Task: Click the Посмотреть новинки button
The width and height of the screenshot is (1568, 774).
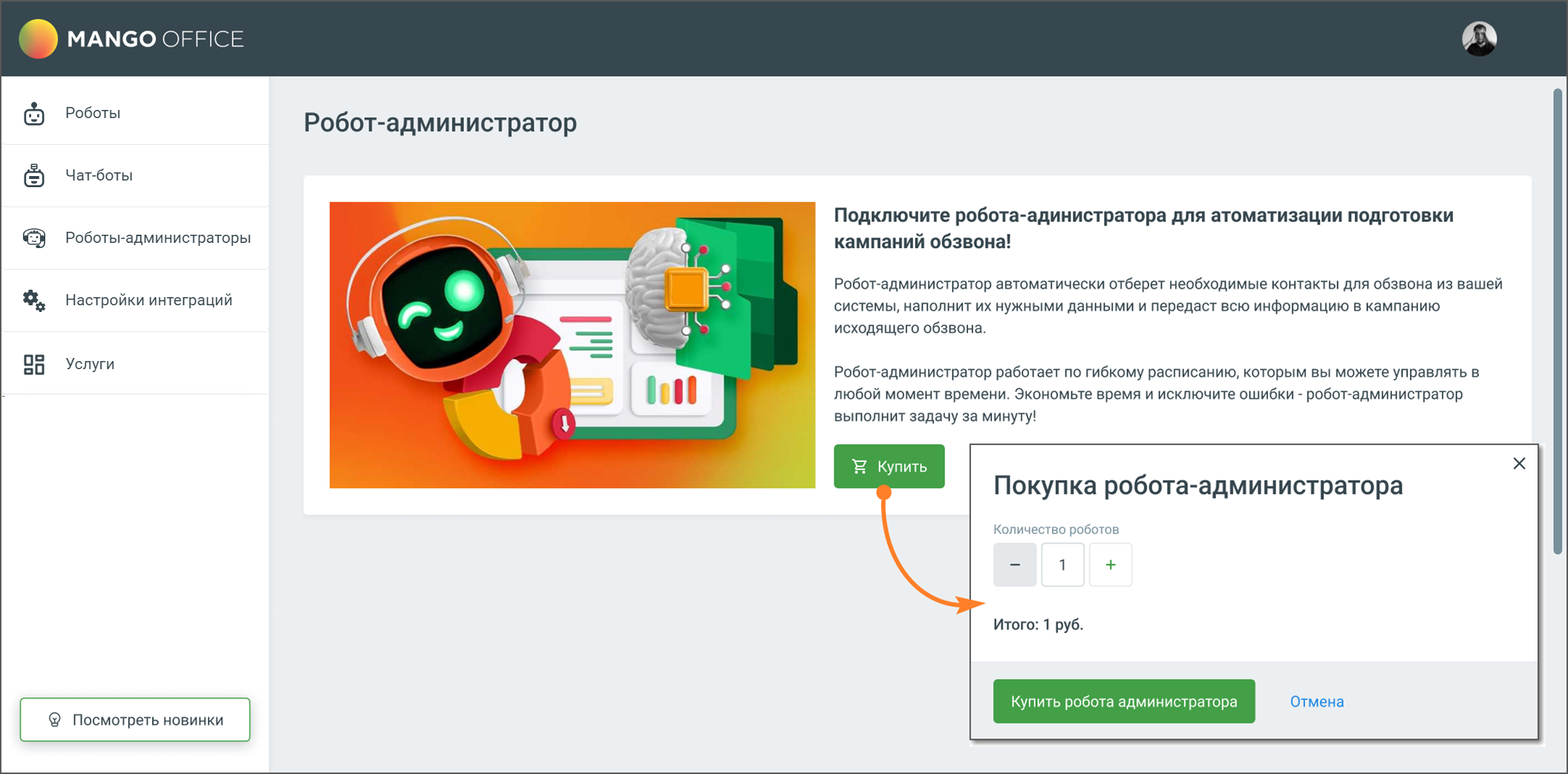Action: click(x=135, y=719)
